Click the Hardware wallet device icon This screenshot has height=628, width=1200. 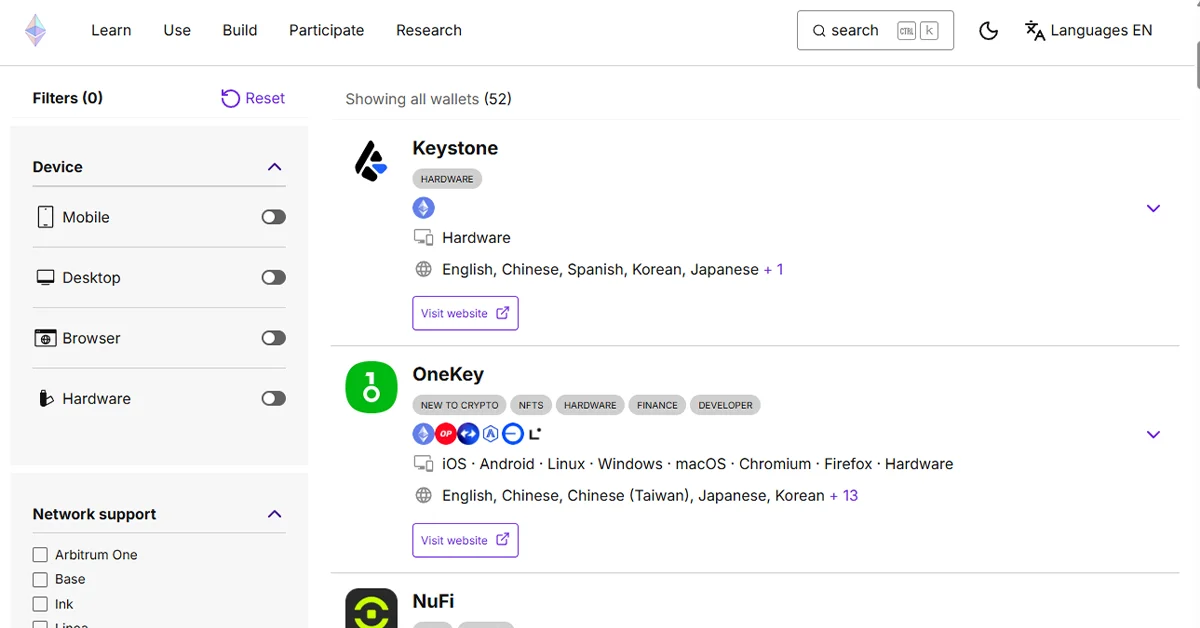[45, 398]
